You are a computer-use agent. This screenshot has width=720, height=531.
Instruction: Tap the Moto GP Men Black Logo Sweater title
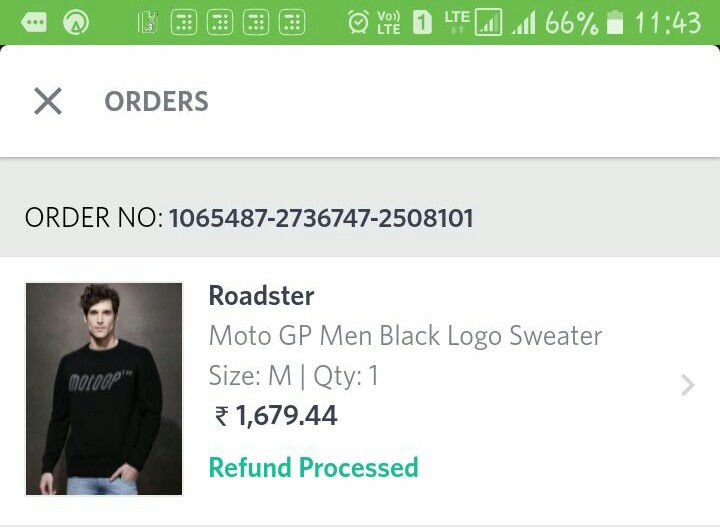(405, 336)
